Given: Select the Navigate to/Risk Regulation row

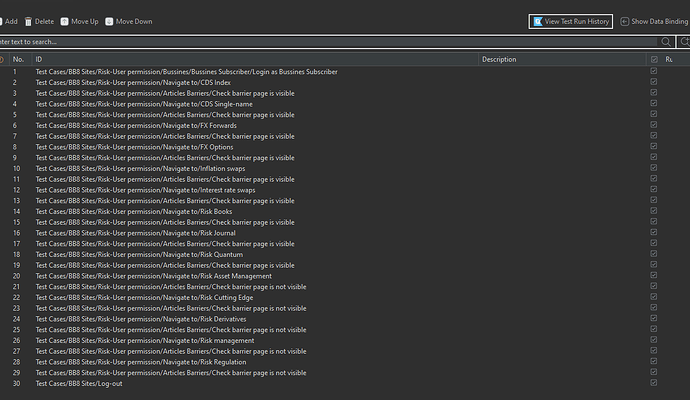Looking at the screenshot, I should click(141, 362).
